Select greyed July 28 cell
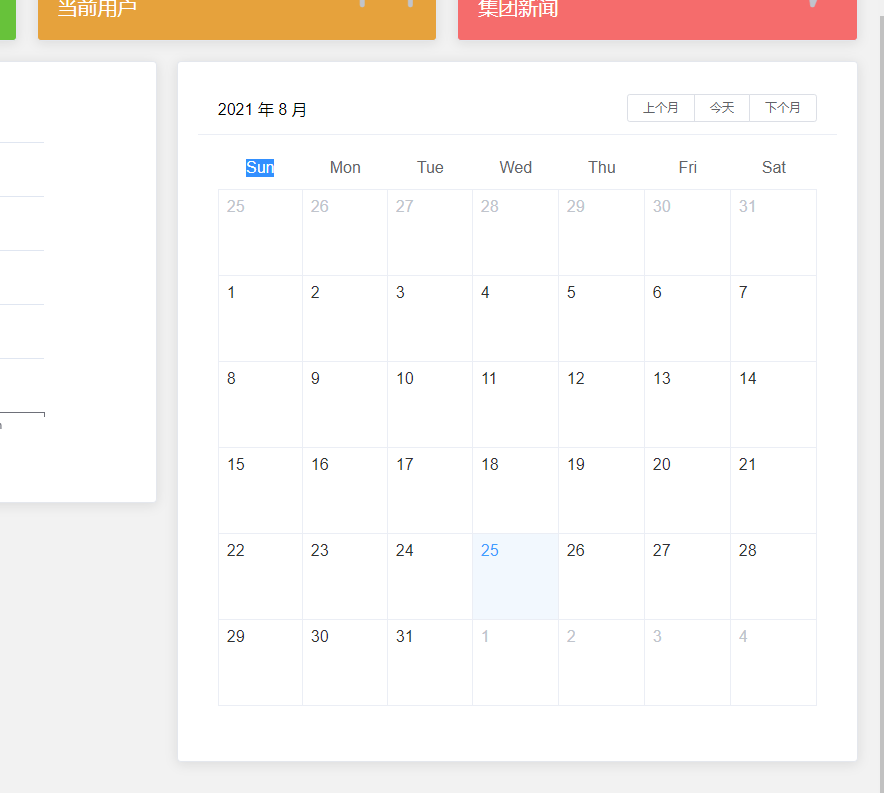The width and height of the screenshot is (884, 793). coord(515,233)
